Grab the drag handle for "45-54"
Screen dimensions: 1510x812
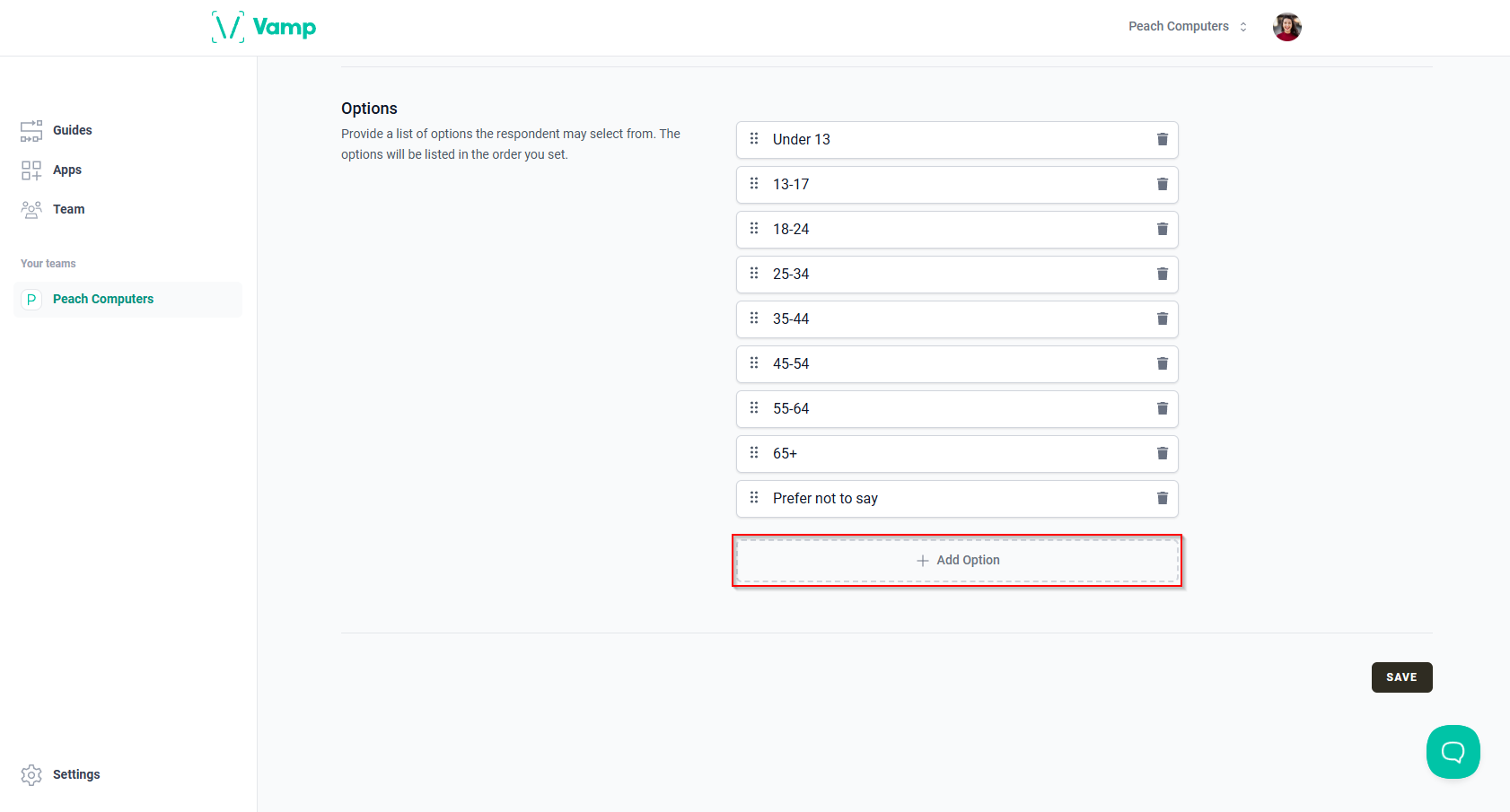point(754,363)
